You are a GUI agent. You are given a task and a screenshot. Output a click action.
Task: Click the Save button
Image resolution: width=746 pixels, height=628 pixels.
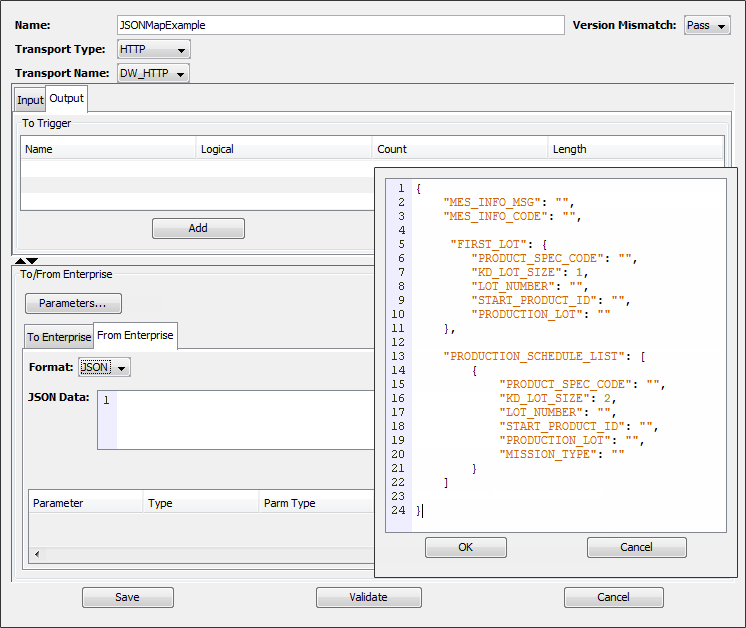(128, 597)
